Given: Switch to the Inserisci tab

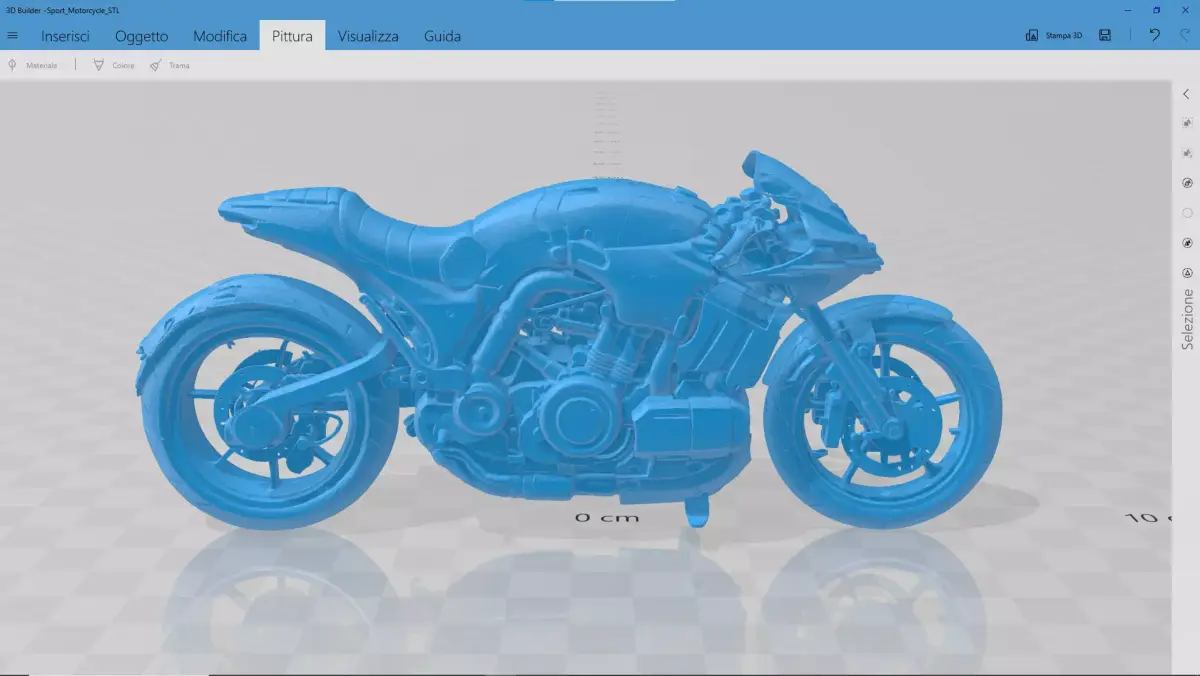Looking at the screenshot, I should 65,36.
